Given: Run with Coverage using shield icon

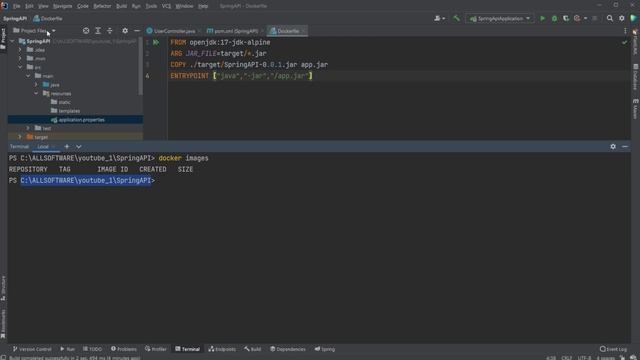Looking at the screenshot, I should click(566, 18).
